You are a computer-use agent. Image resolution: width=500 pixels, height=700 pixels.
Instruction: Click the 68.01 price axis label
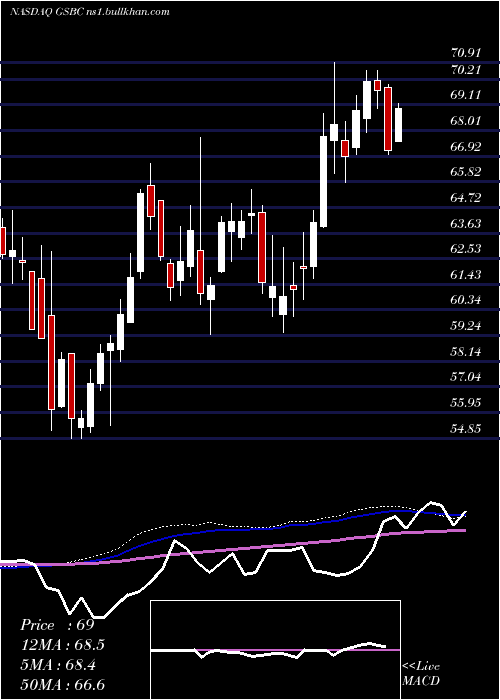[466, 121]
